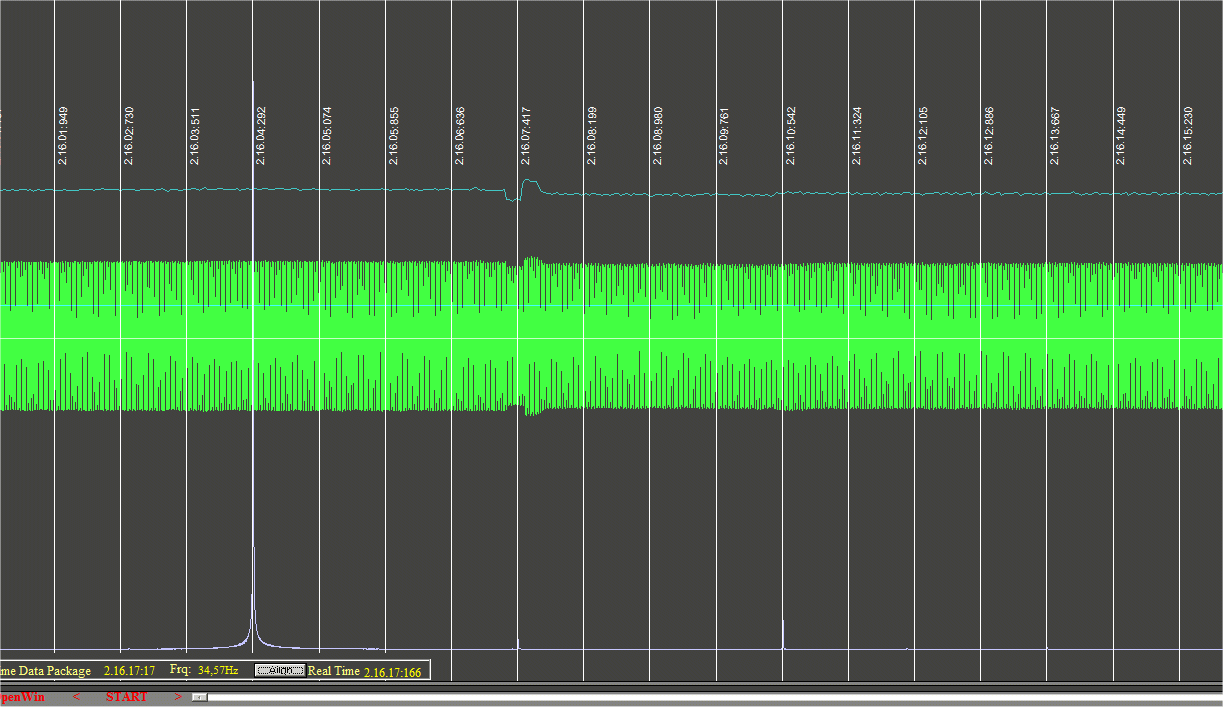Click time marker label 2.16.15:230

[1188, 135]
